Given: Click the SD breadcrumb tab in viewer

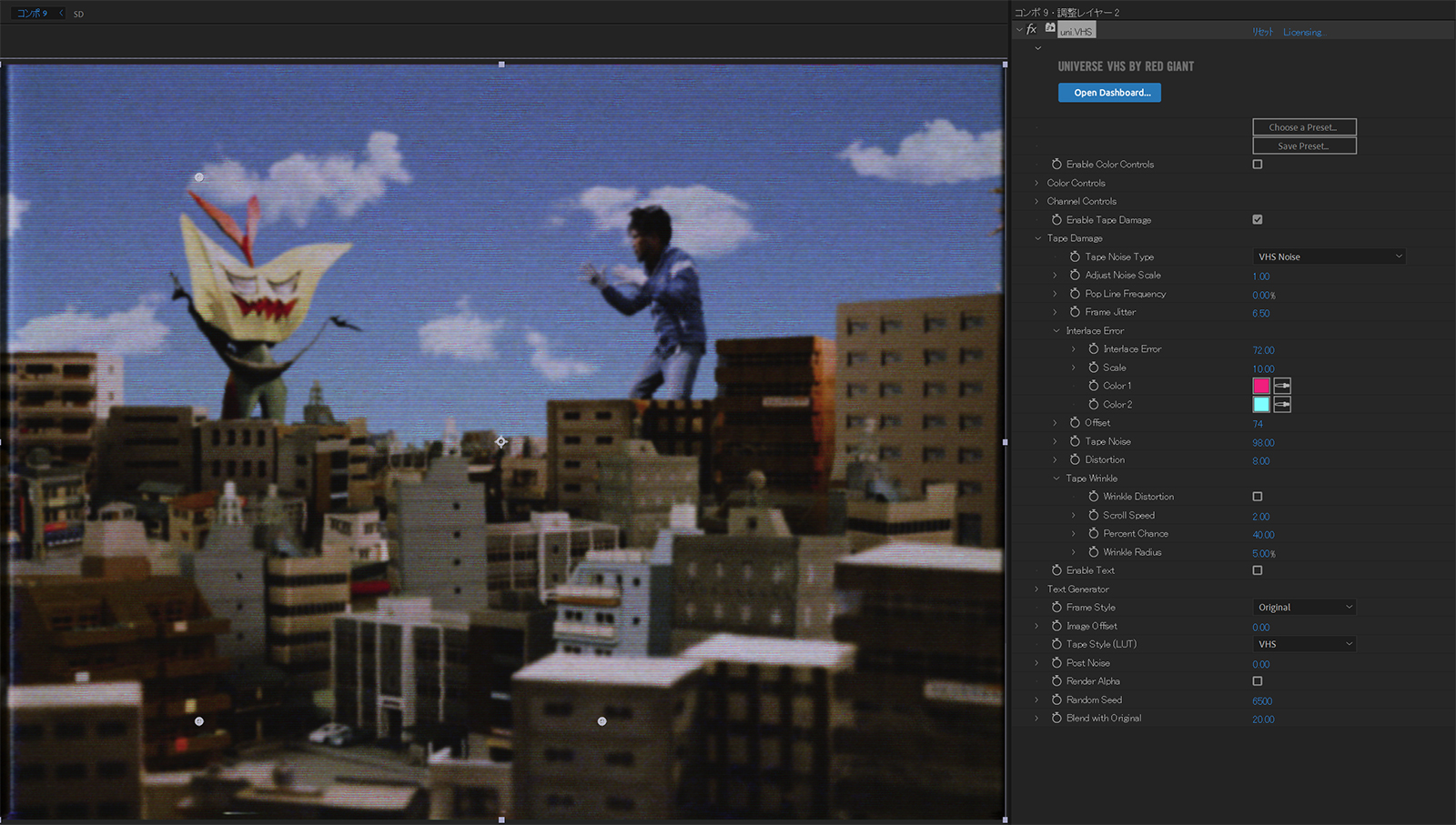Looking at the screenshot, I should (78, 15).
